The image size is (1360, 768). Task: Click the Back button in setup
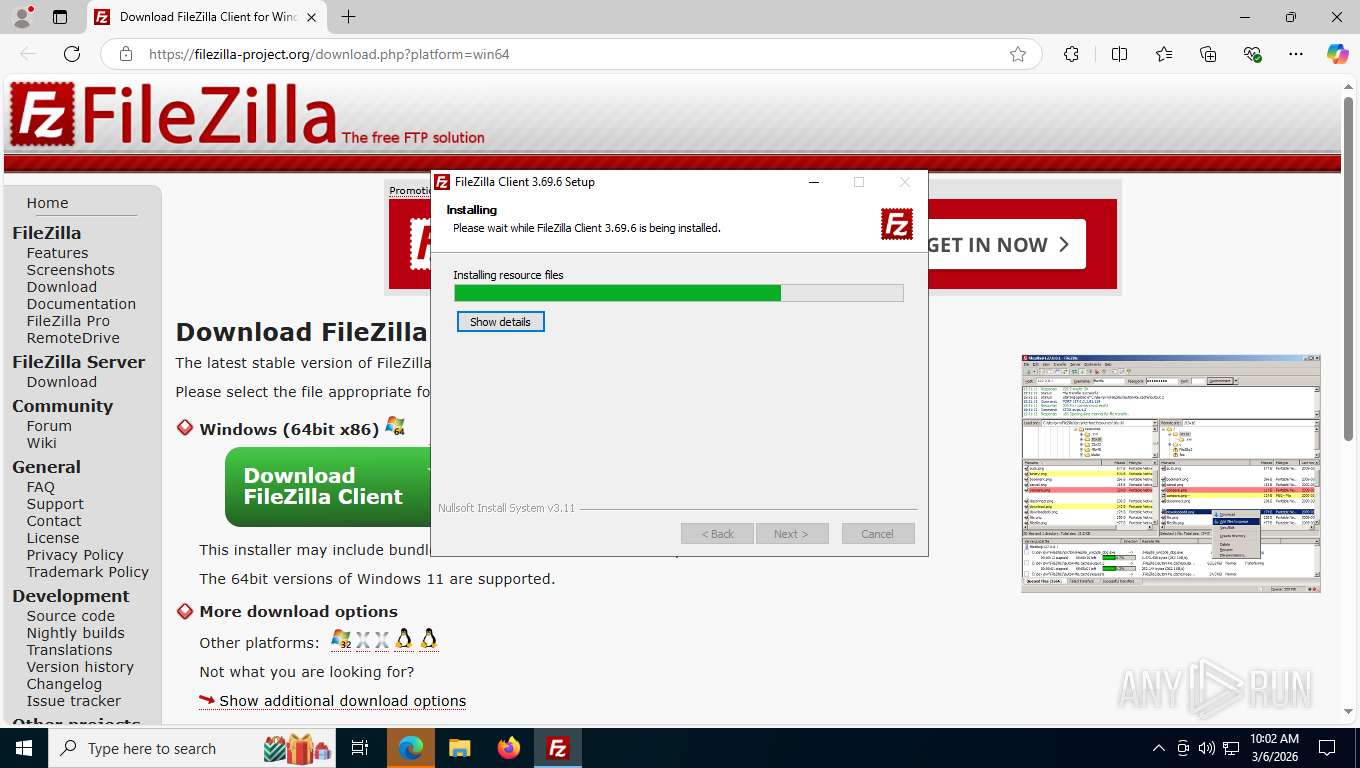pos(717,534)
